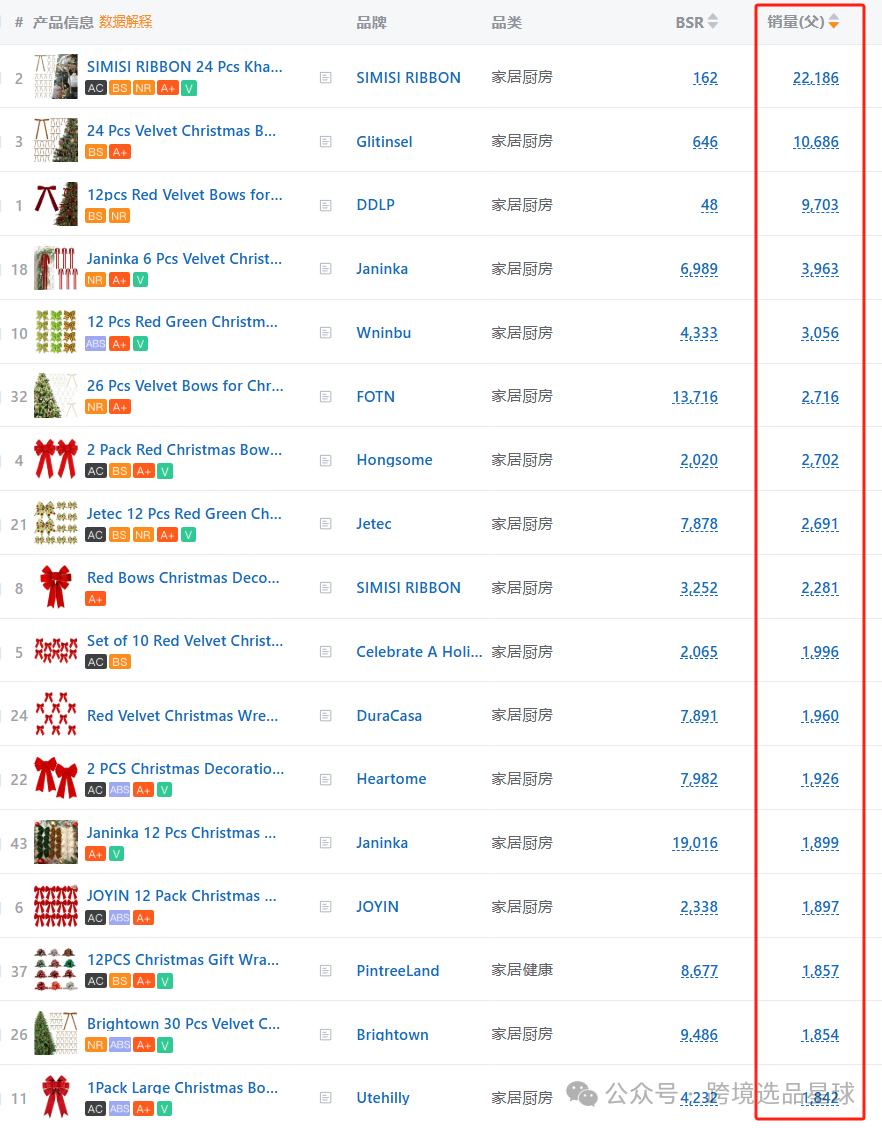Screen dimensions: 882x1128
Task: Click BSR value 162
Action: [x=705, y=78]
